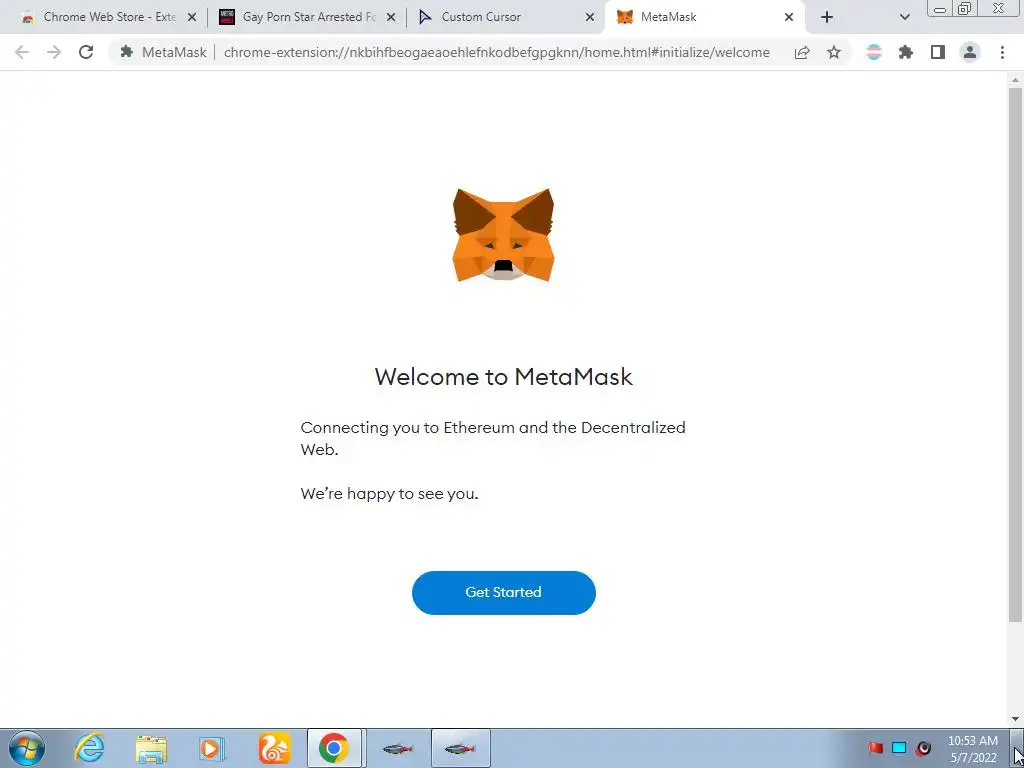Viewport: 1024px width, 768px height.
Task: Open the Chrome profile avatar
Action: tap(970, 52)
